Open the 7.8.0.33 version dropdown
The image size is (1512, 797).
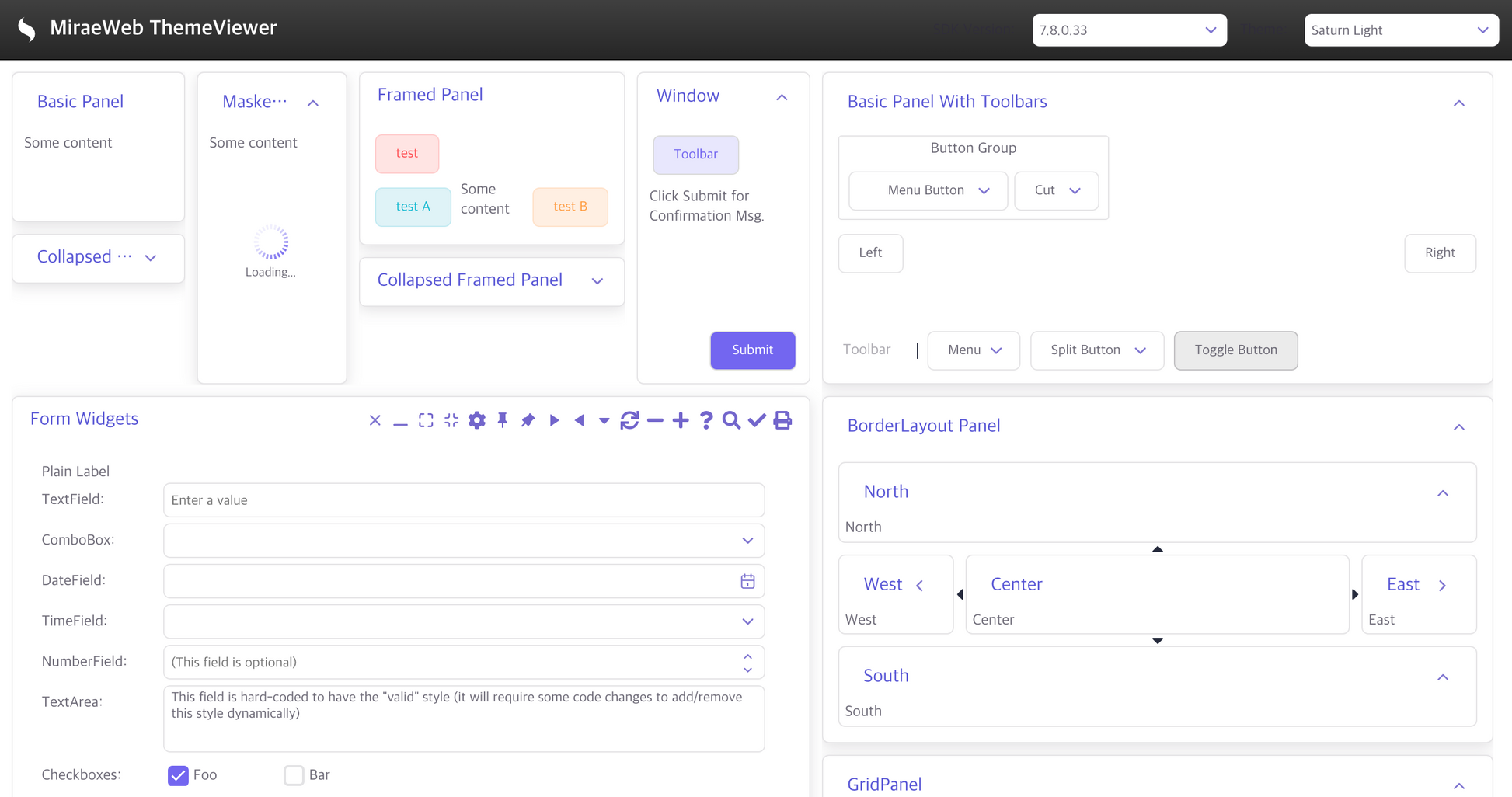pos(1129,30)
